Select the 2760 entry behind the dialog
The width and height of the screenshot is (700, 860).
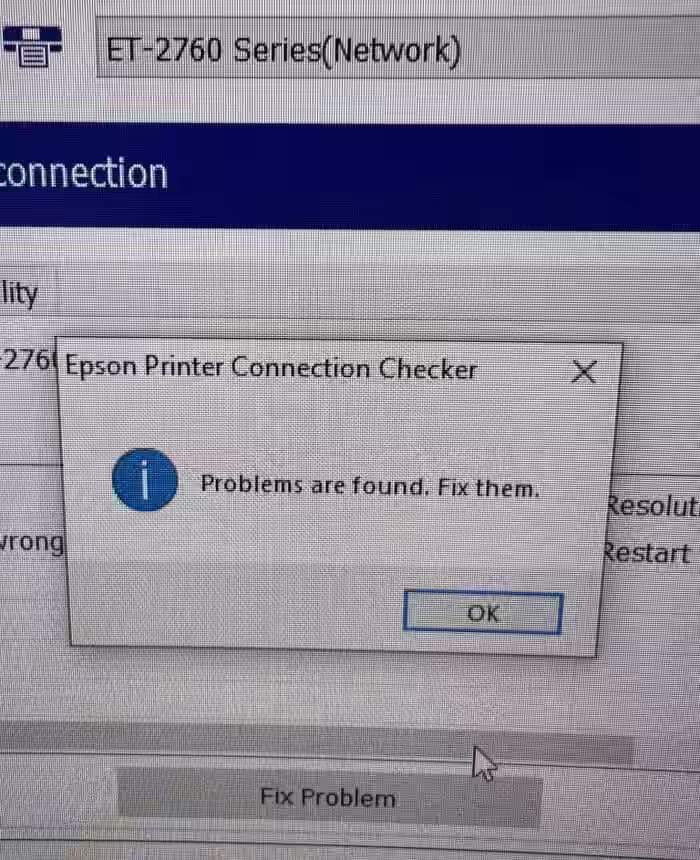(x=27, y=359)
